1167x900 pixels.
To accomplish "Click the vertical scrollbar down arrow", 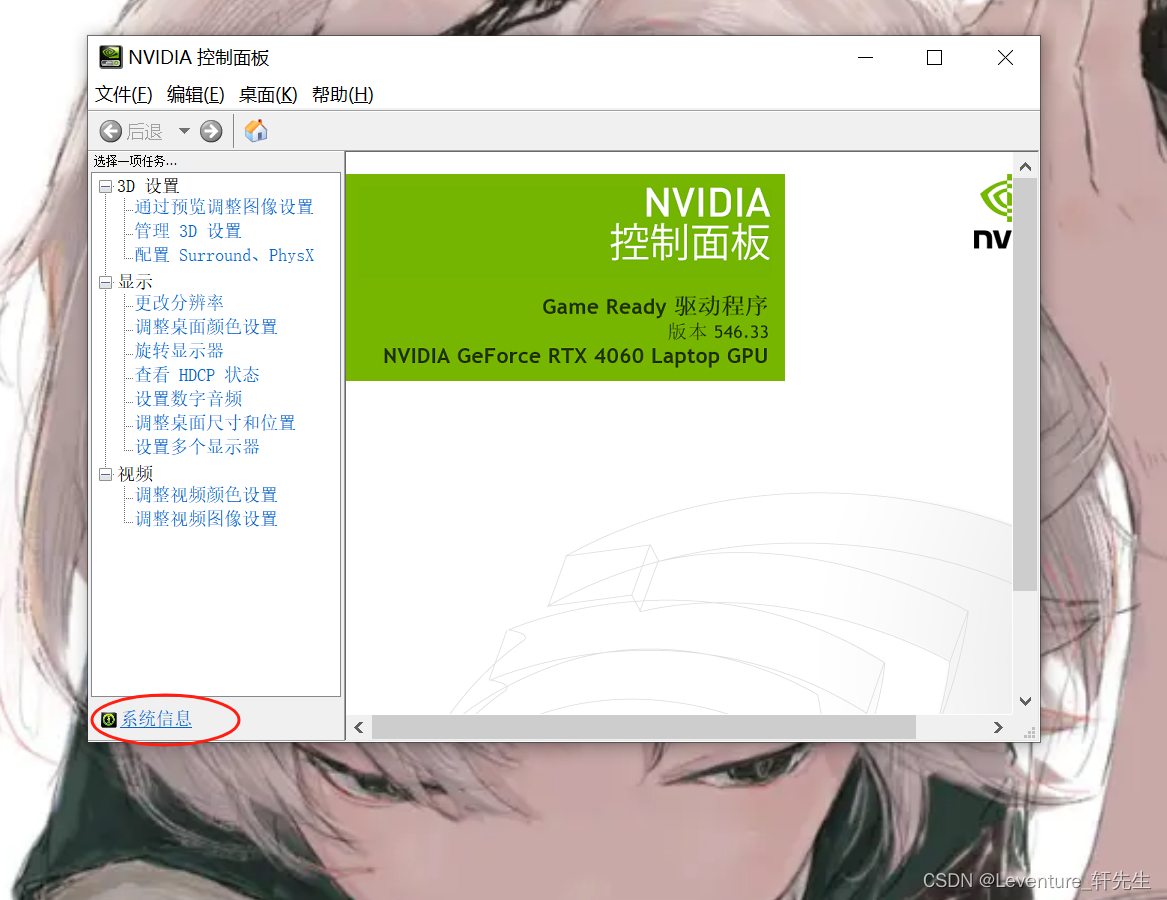I will [1025, 701].
